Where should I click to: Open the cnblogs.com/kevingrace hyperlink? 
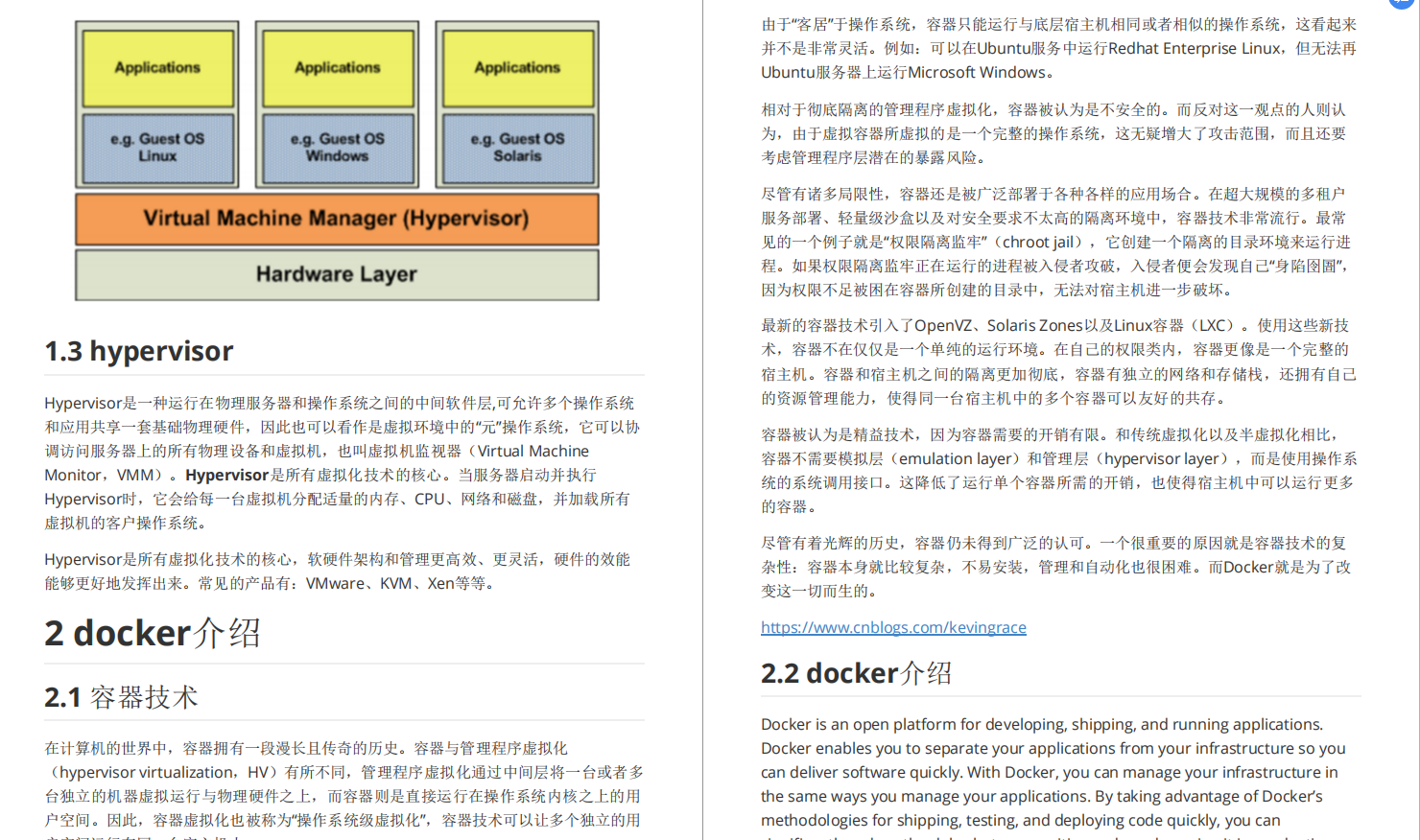pyautogui.click(x=891, y=627)
